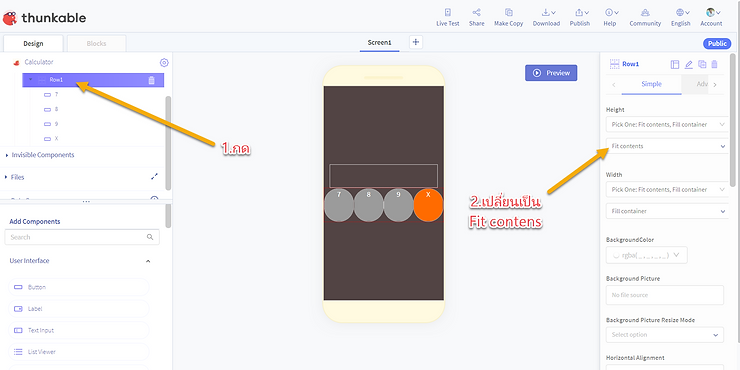Open Live Test from top toolbar
The width and height of the screenshot is (740, 370).
447,17
